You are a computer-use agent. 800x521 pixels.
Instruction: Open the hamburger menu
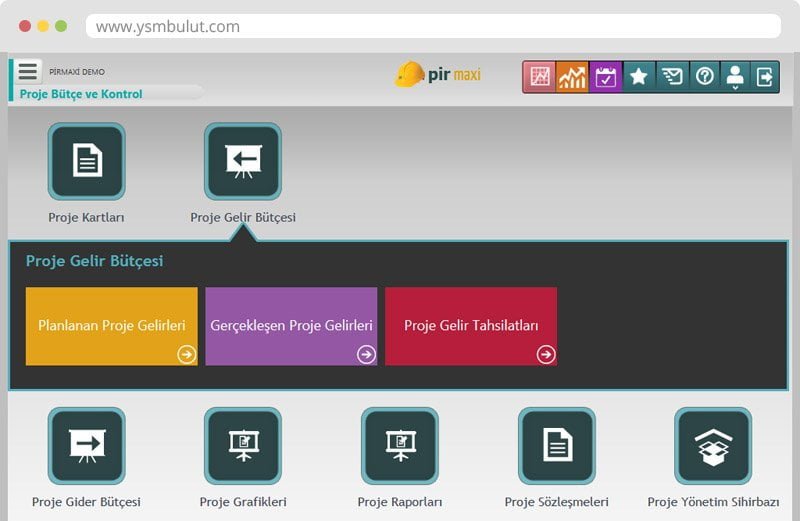pyautogui.click(x=27, y=72)
